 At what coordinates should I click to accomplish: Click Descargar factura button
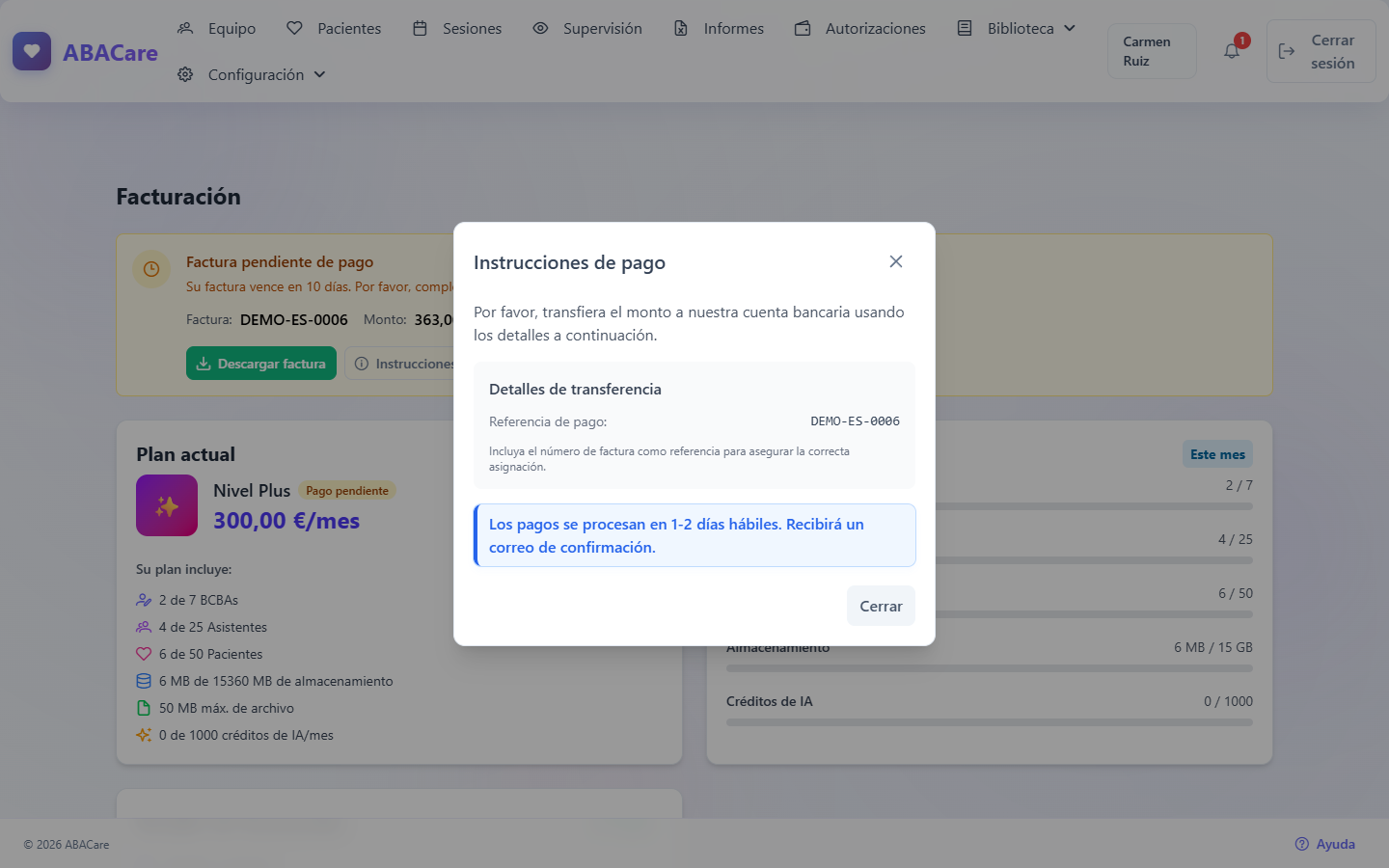(261, 364)
